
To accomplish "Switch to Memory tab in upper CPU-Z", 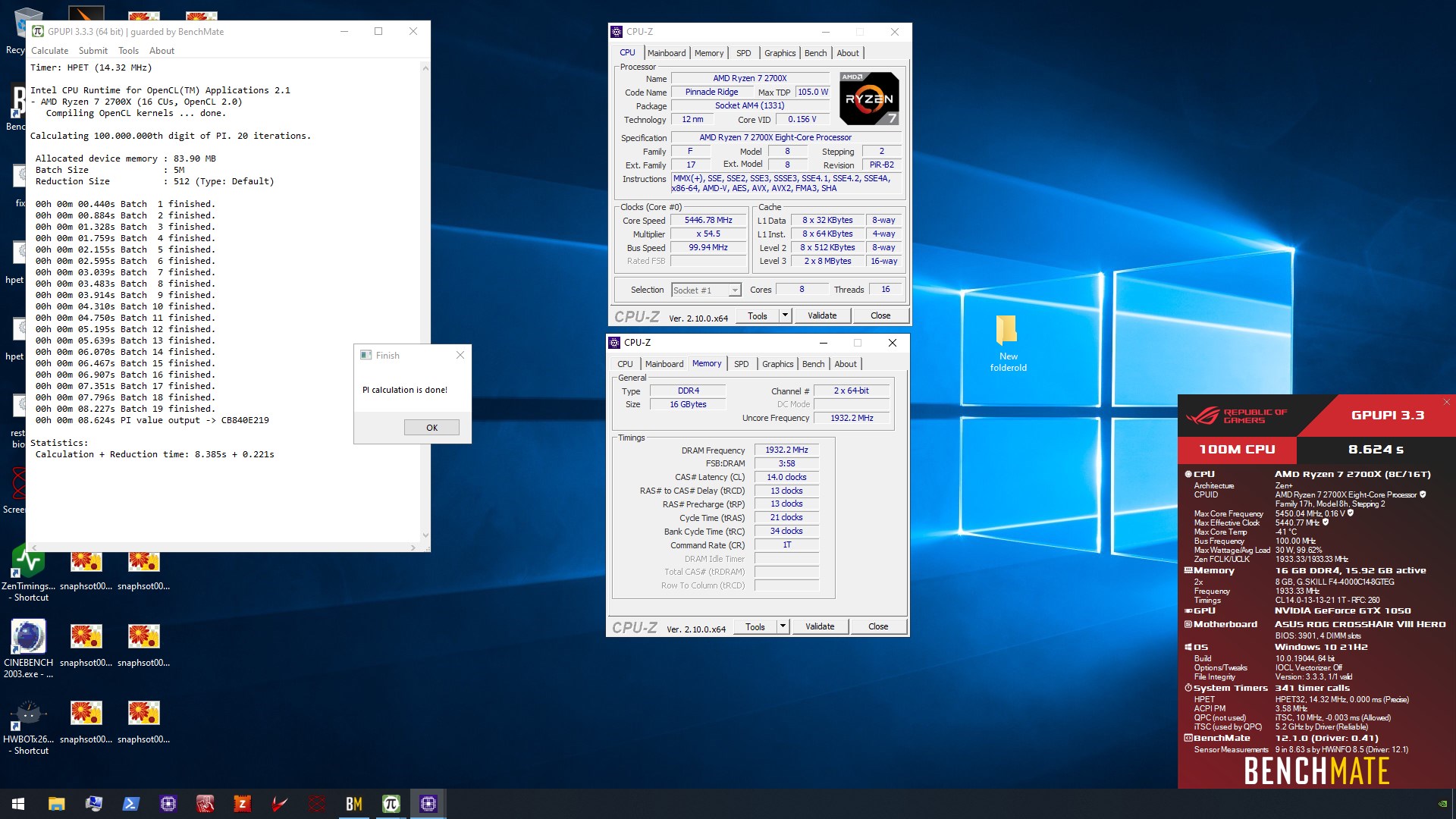I will pos(709,53).
